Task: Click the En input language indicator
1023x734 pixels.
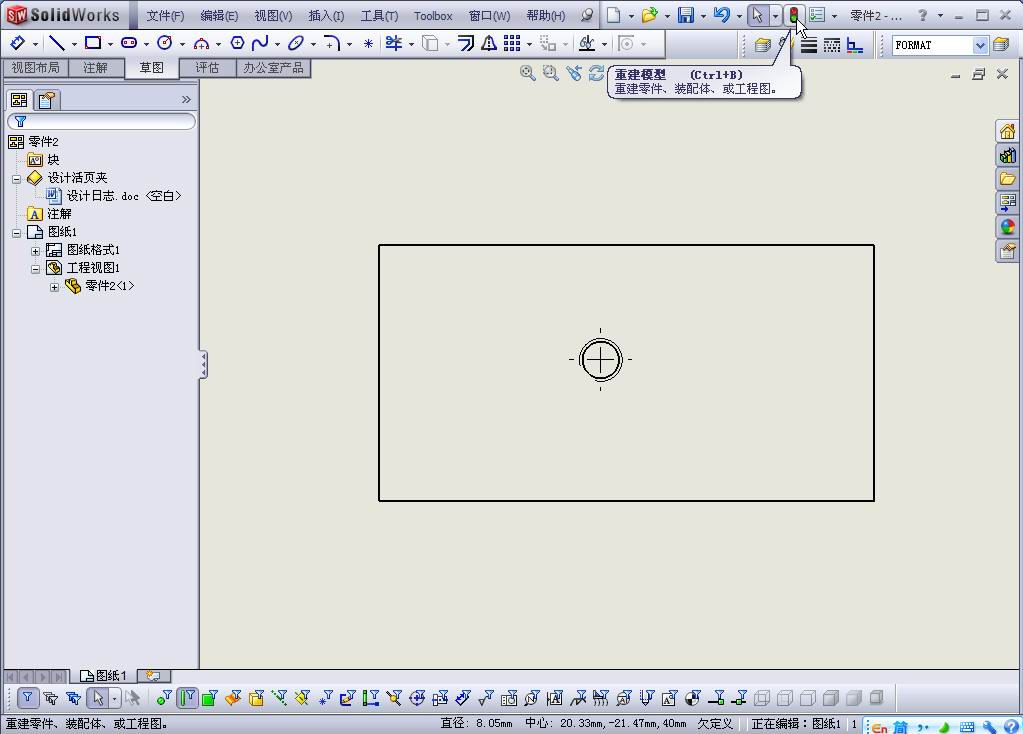Action: 879,726
